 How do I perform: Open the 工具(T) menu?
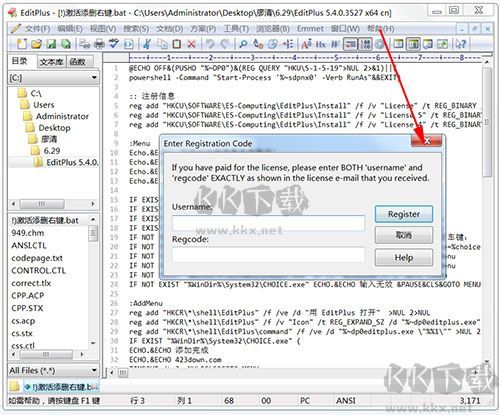tap(236, 29)
